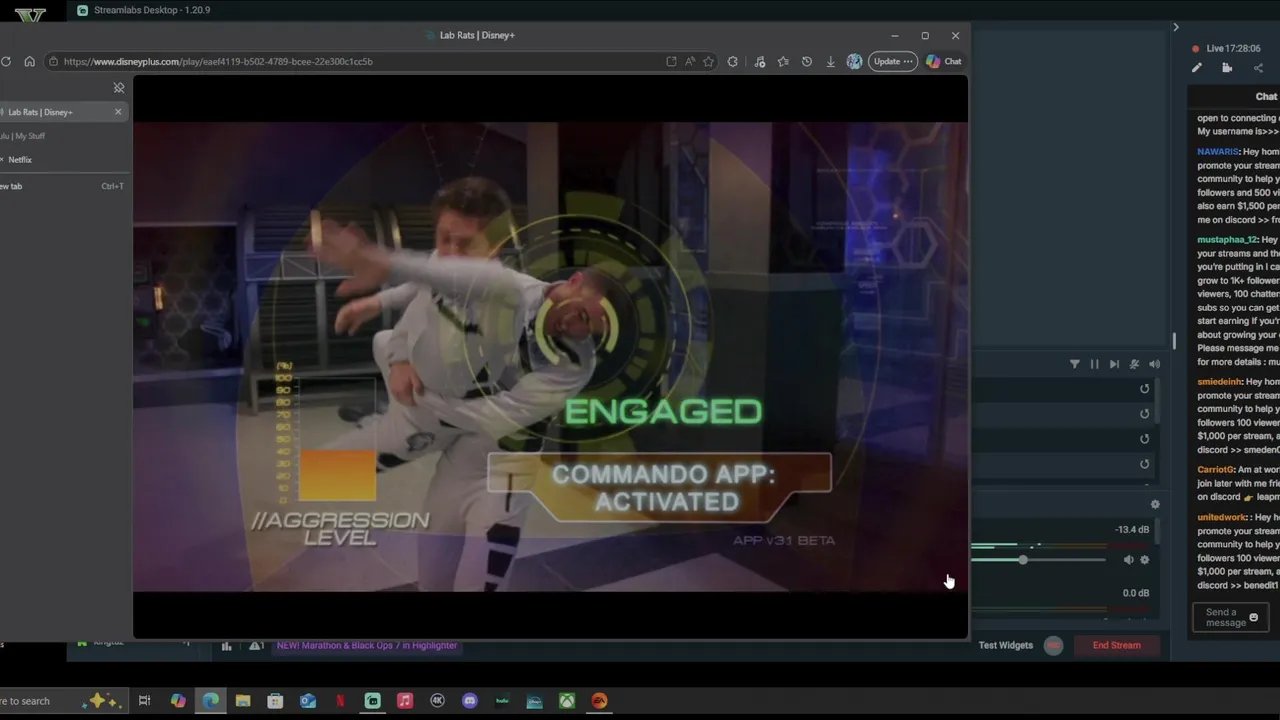This screenshot has height=720, width=1280.
Task: Click mustaphaa_12 username in chat
Action: [1227, 240]
